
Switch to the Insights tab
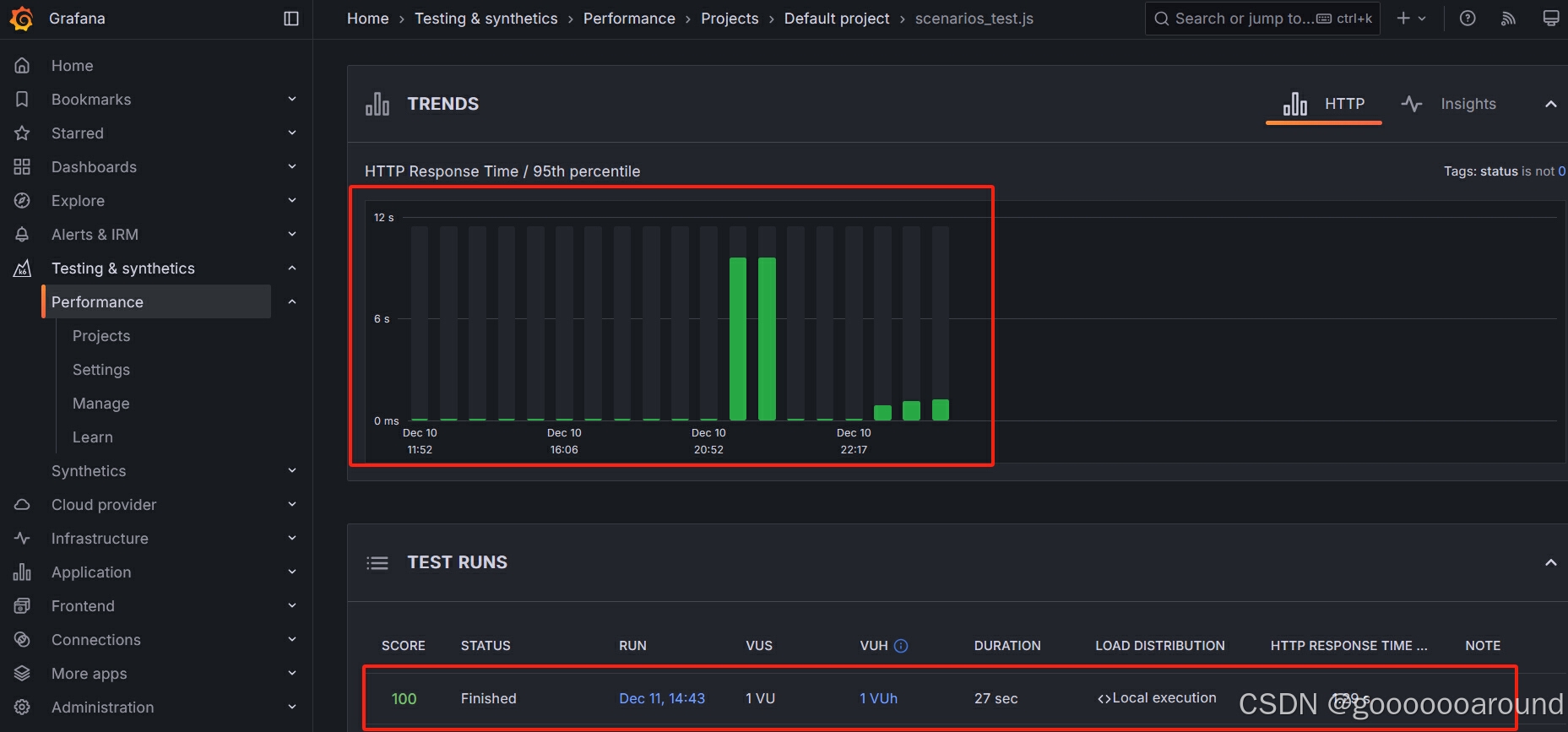click(1448, 104)
